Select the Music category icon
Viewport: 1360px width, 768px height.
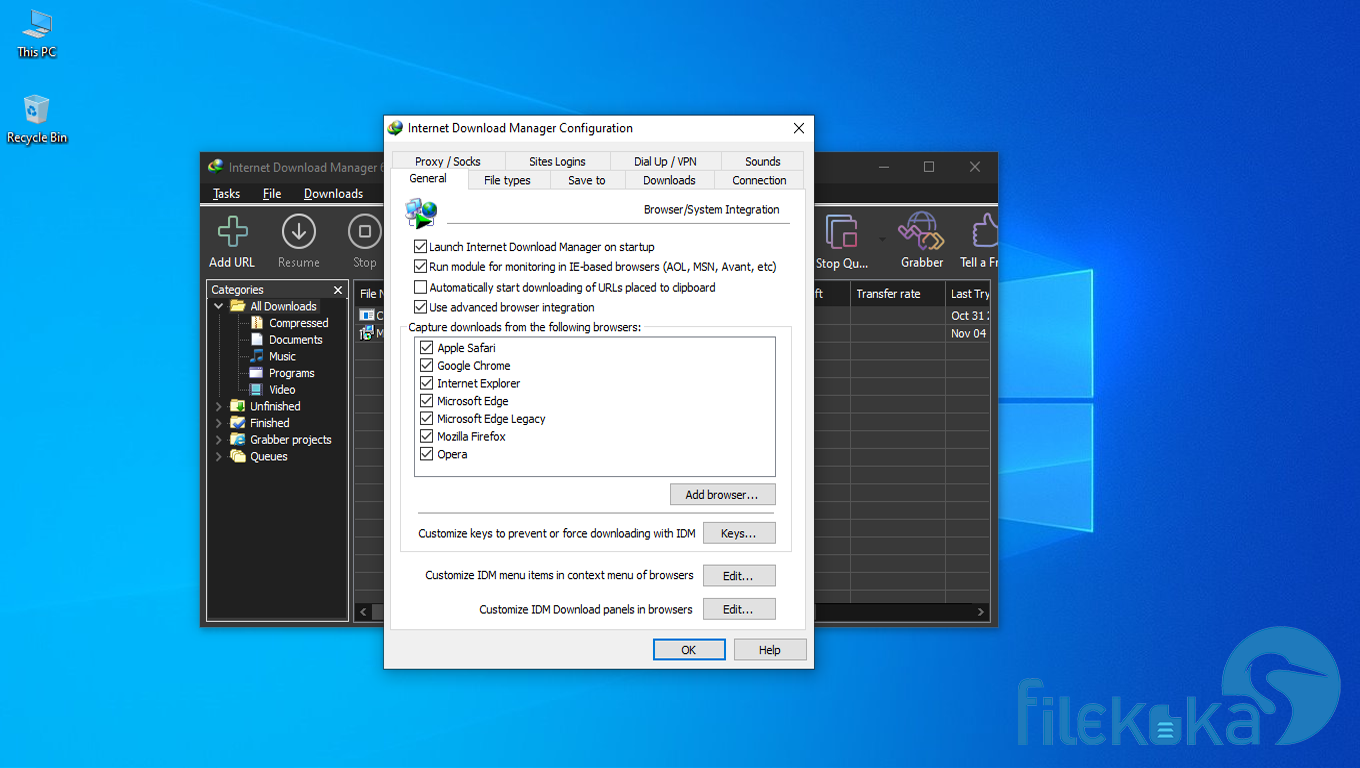pos(257,356)
